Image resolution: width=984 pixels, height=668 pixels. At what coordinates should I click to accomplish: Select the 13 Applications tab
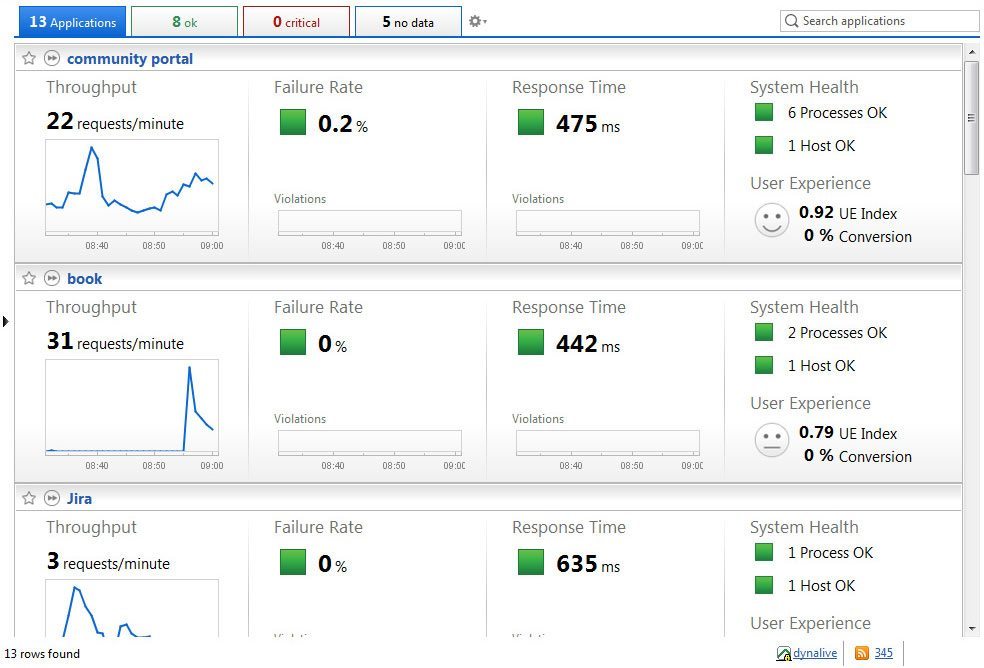coord(72,22)
